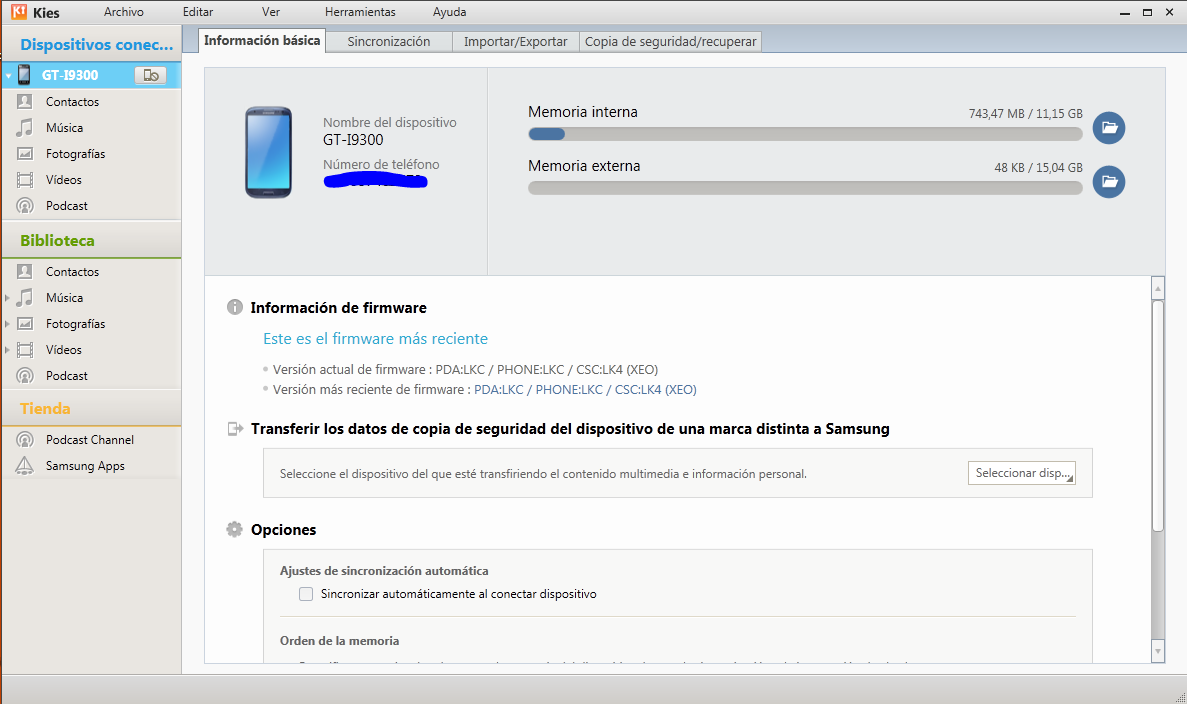Expand Biblioteca Vídeos arrow

tap(8, 350)
